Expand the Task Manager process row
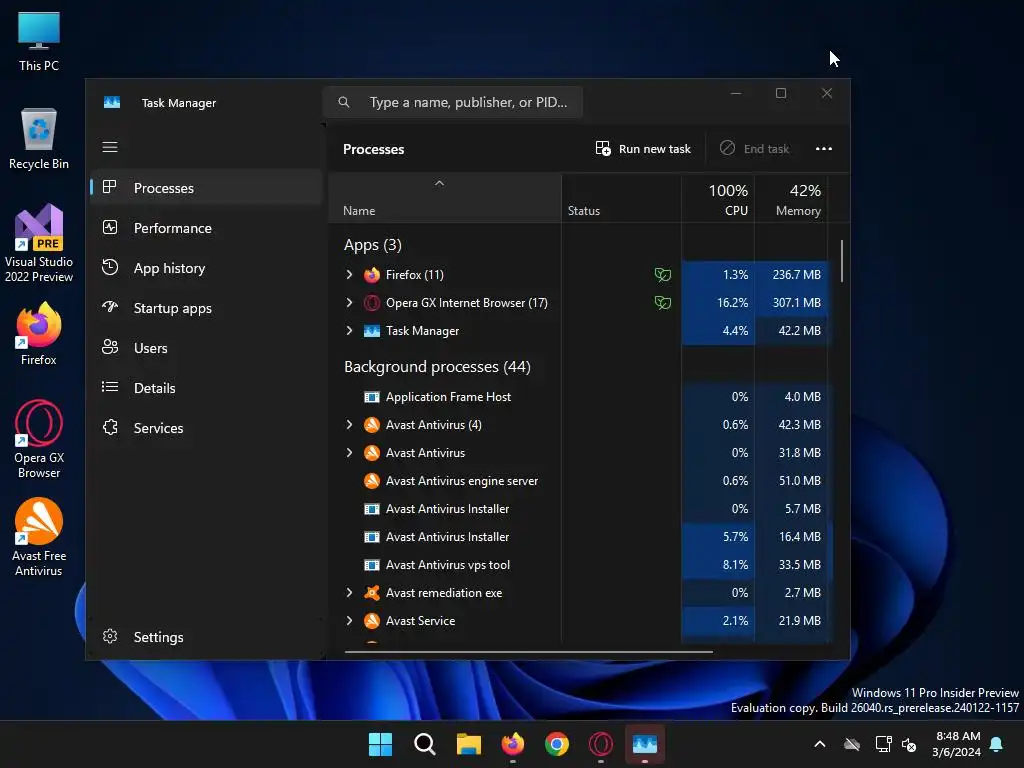The height and width of the screenshot is (768, 1024). (x=349, y=330)
